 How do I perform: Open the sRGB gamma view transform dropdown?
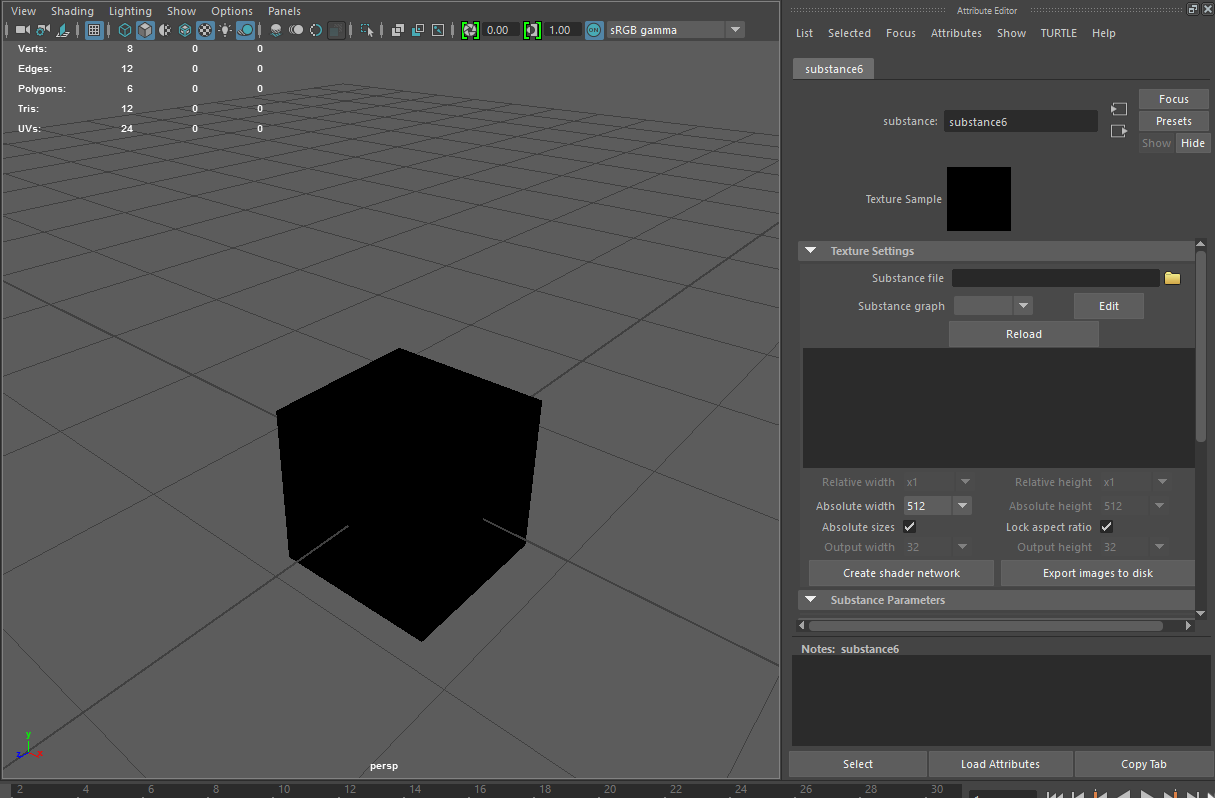[736, 29]
